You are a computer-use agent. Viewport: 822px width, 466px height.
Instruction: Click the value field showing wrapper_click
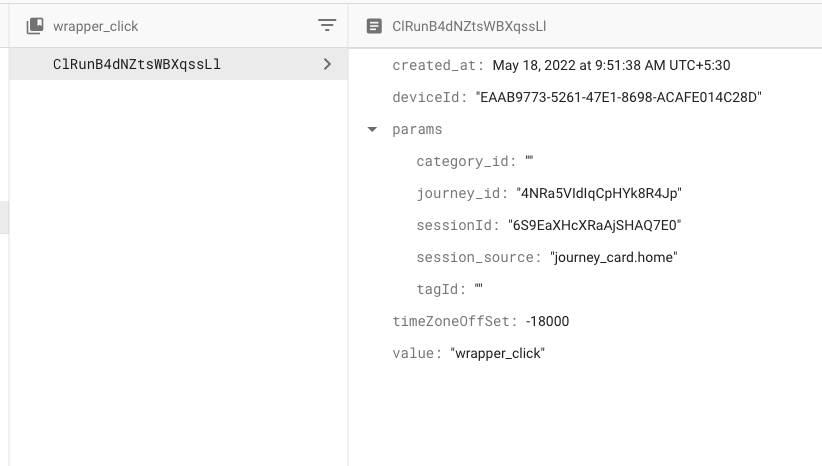pos(497,353)
